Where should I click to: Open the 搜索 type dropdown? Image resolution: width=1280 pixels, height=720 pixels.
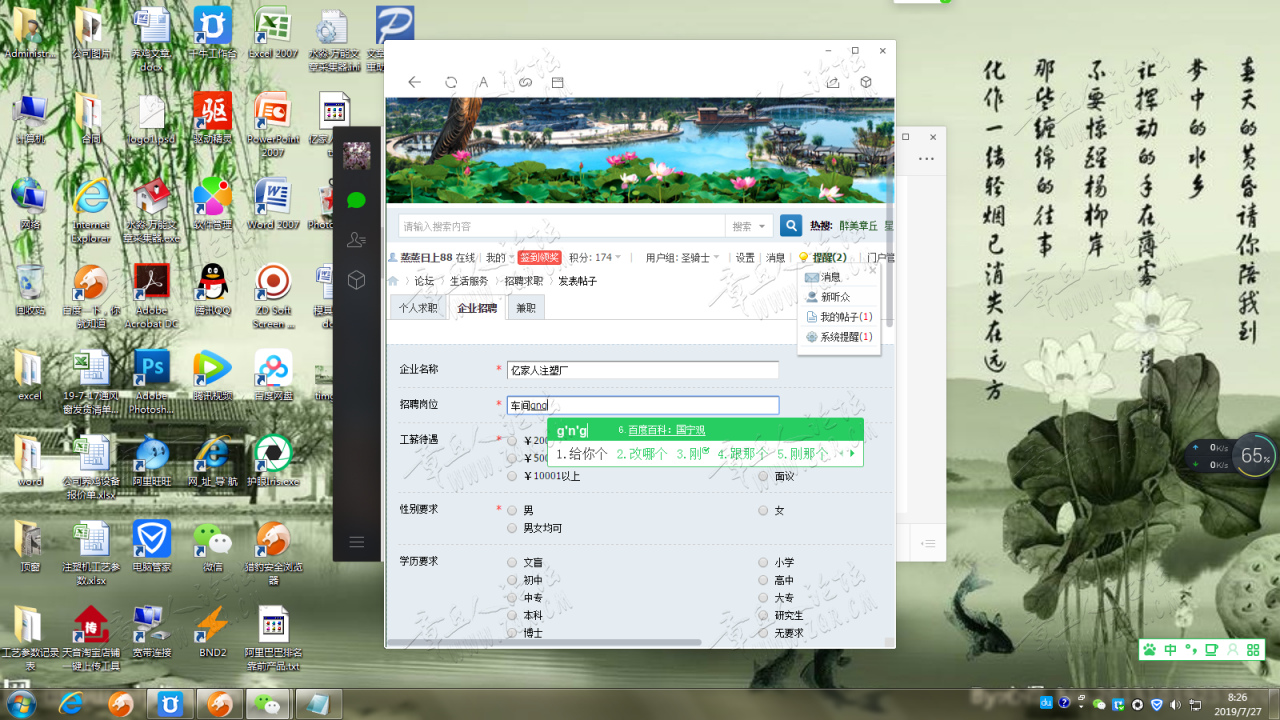[x=749, y=226]
